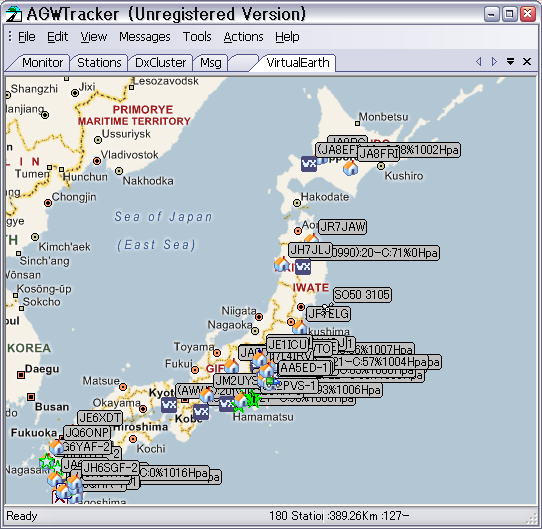Click WX icon near Kobe
Image resolution: width=542 pixels, height=529 pixels.
coord(201,411)
